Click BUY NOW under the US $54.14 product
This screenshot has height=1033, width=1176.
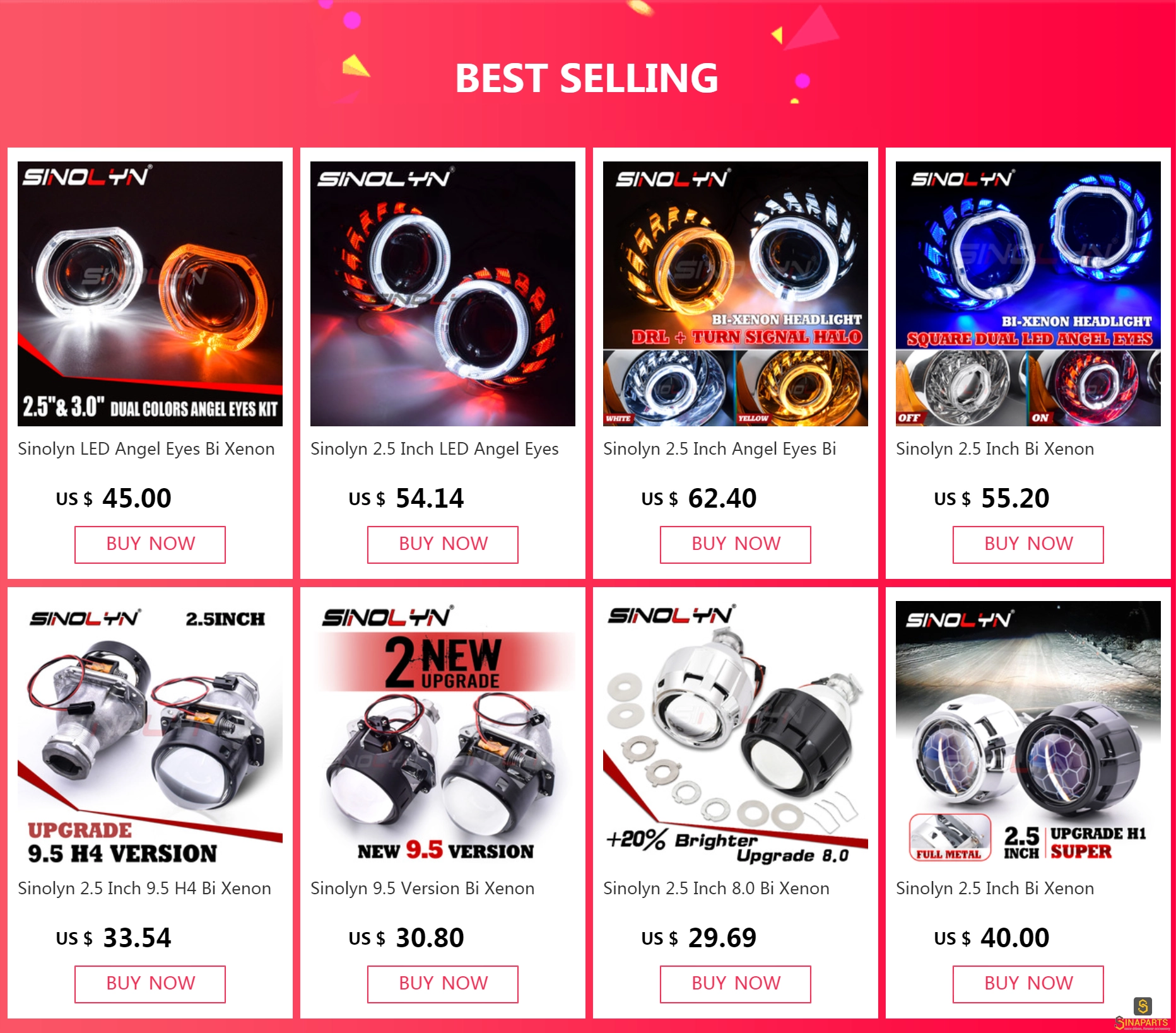tap(443, 544)
